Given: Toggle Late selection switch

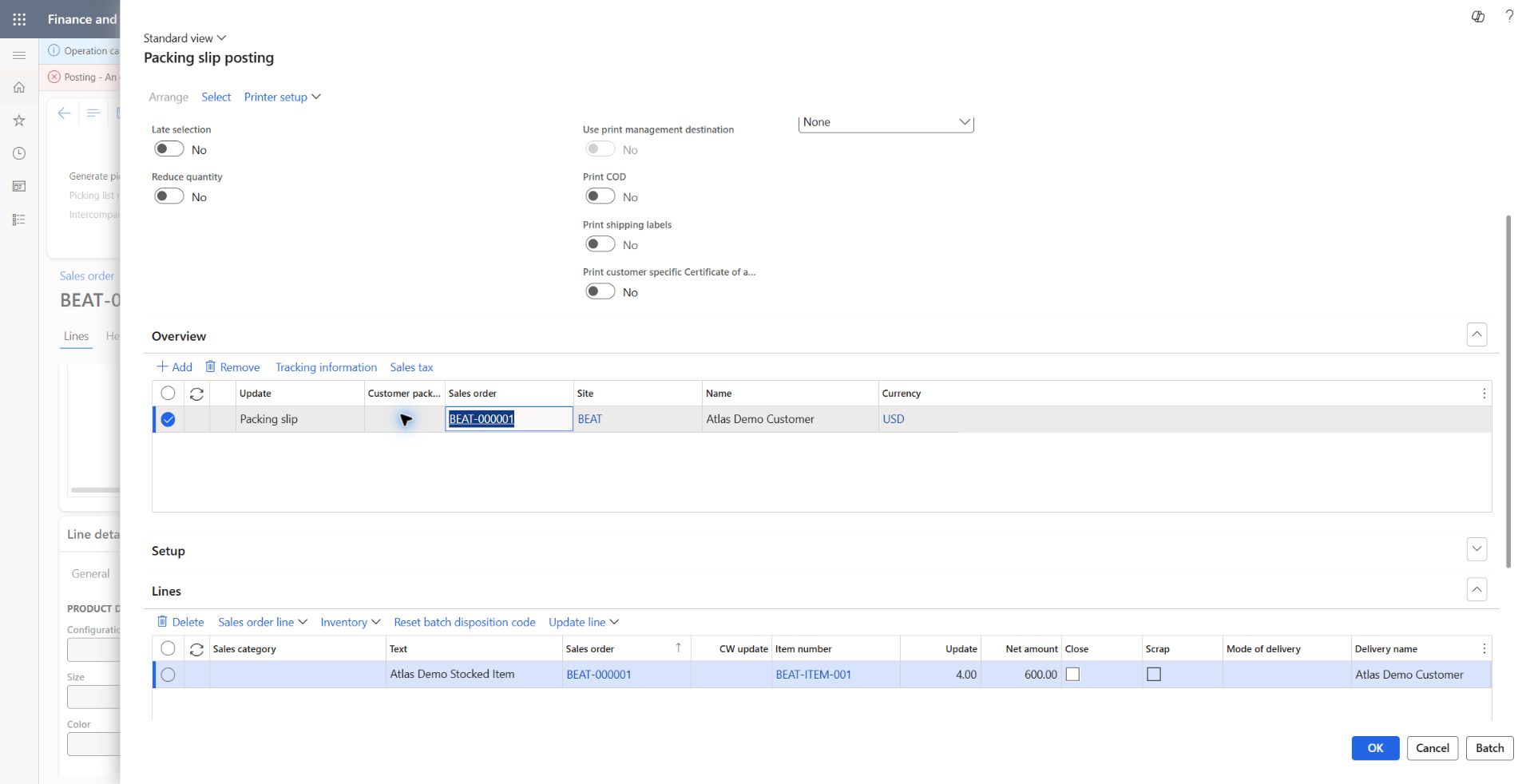Looking at the screenshot, I should tap(169, 149).
